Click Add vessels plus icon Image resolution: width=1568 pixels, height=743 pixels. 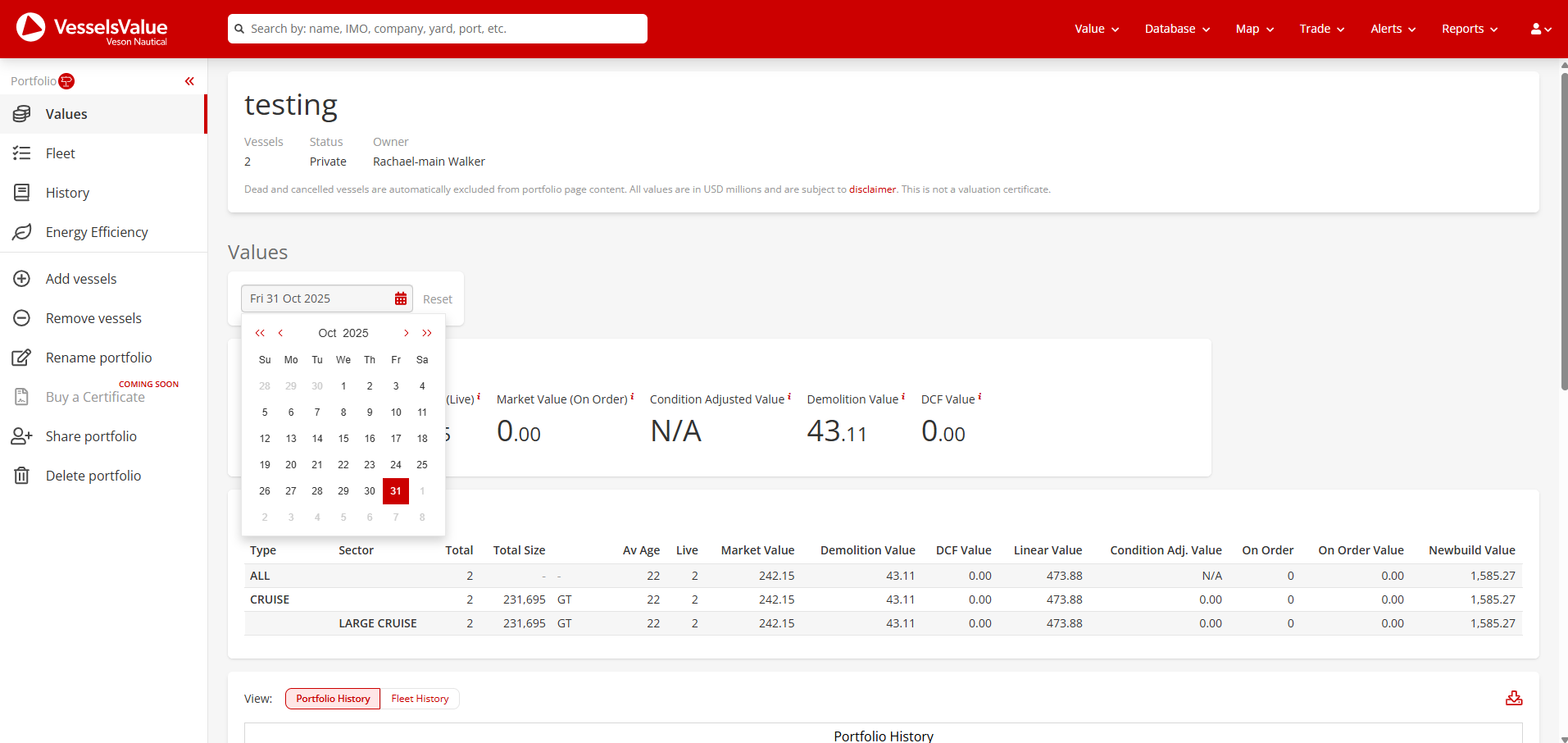pos(22,279)
